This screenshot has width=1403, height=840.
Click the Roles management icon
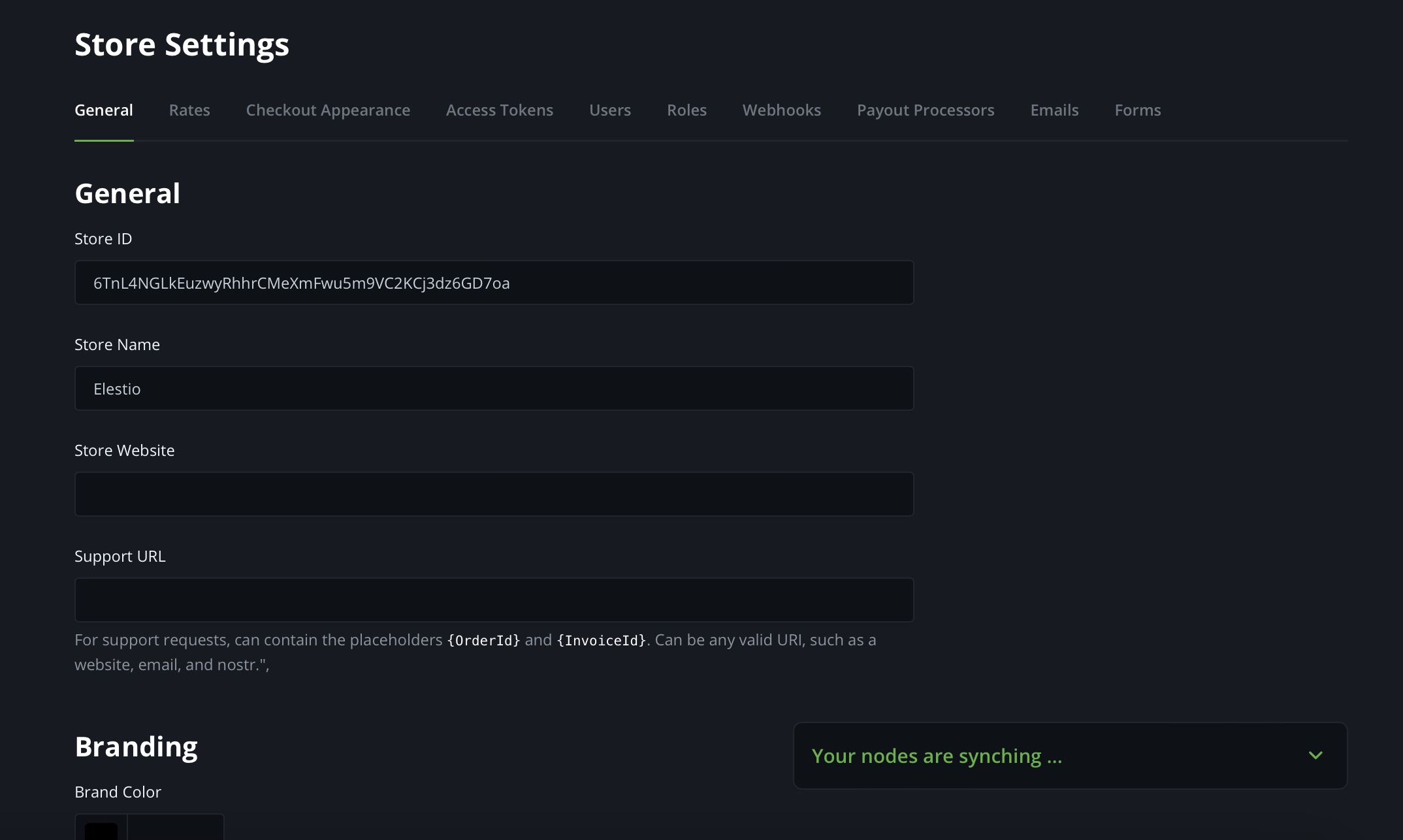tap(687, 110)
